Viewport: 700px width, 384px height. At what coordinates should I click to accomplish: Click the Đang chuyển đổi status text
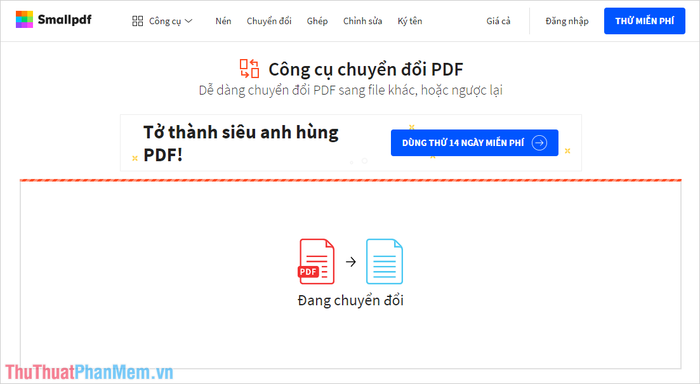(350, 301)
